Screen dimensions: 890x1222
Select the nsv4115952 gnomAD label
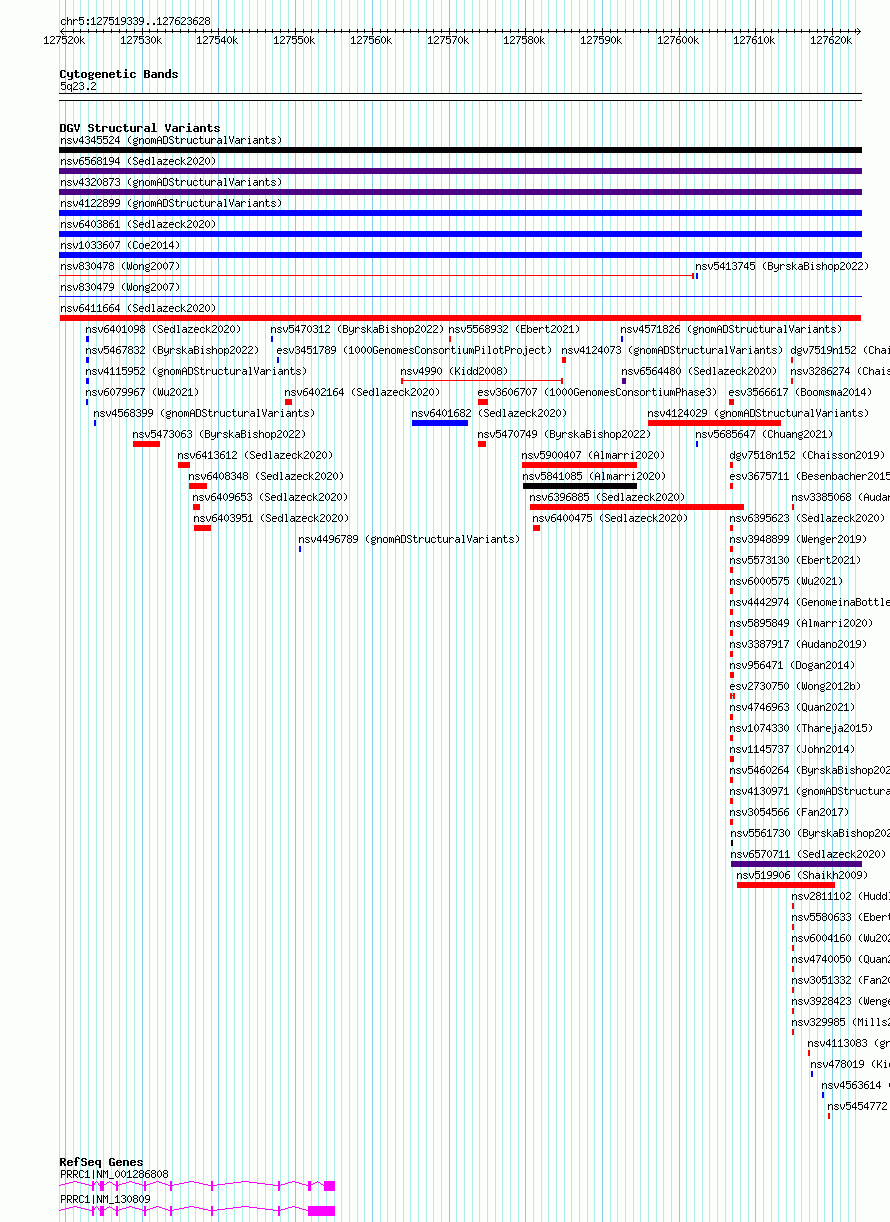coord(197,371)
